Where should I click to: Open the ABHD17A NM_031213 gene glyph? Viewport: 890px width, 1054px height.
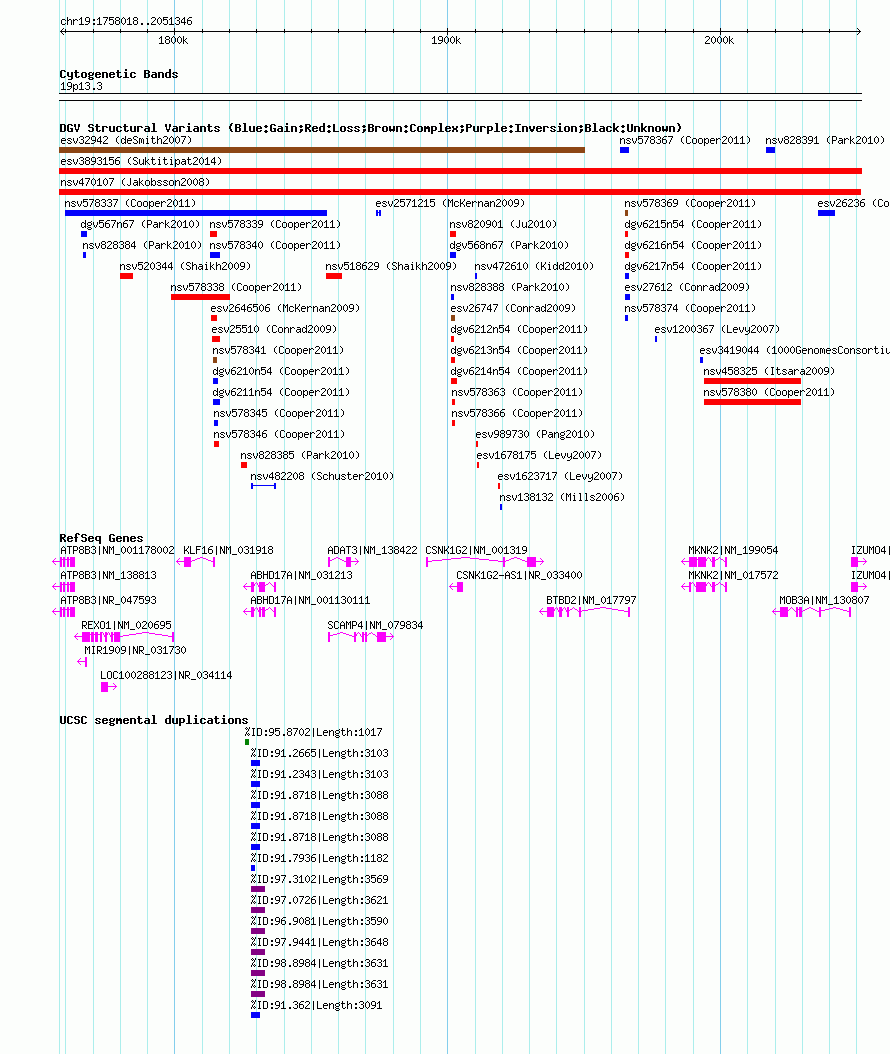tap(259, 587)
